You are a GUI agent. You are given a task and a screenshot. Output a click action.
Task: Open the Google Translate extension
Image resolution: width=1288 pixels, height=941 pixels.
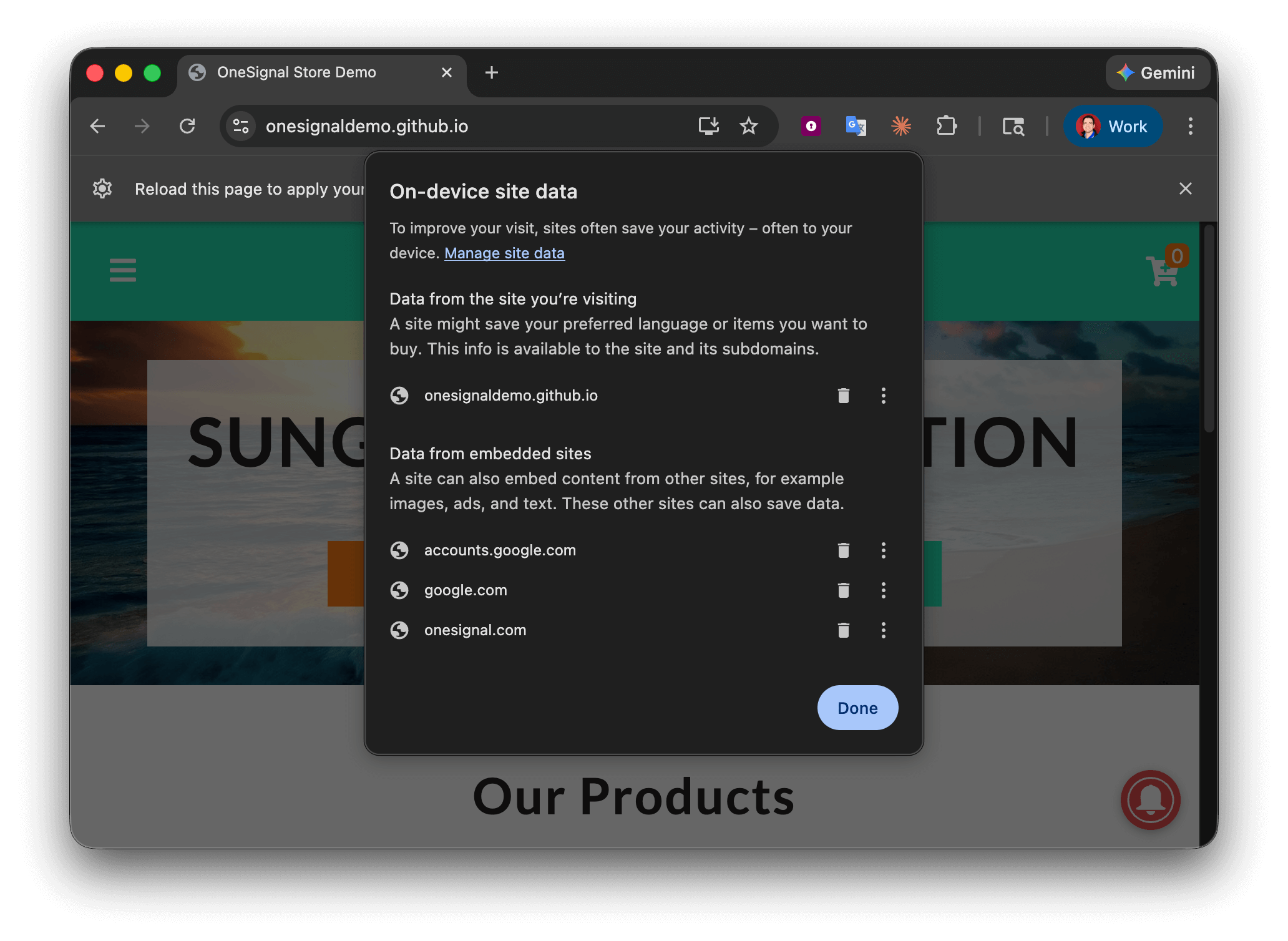(x=856, y=126)
